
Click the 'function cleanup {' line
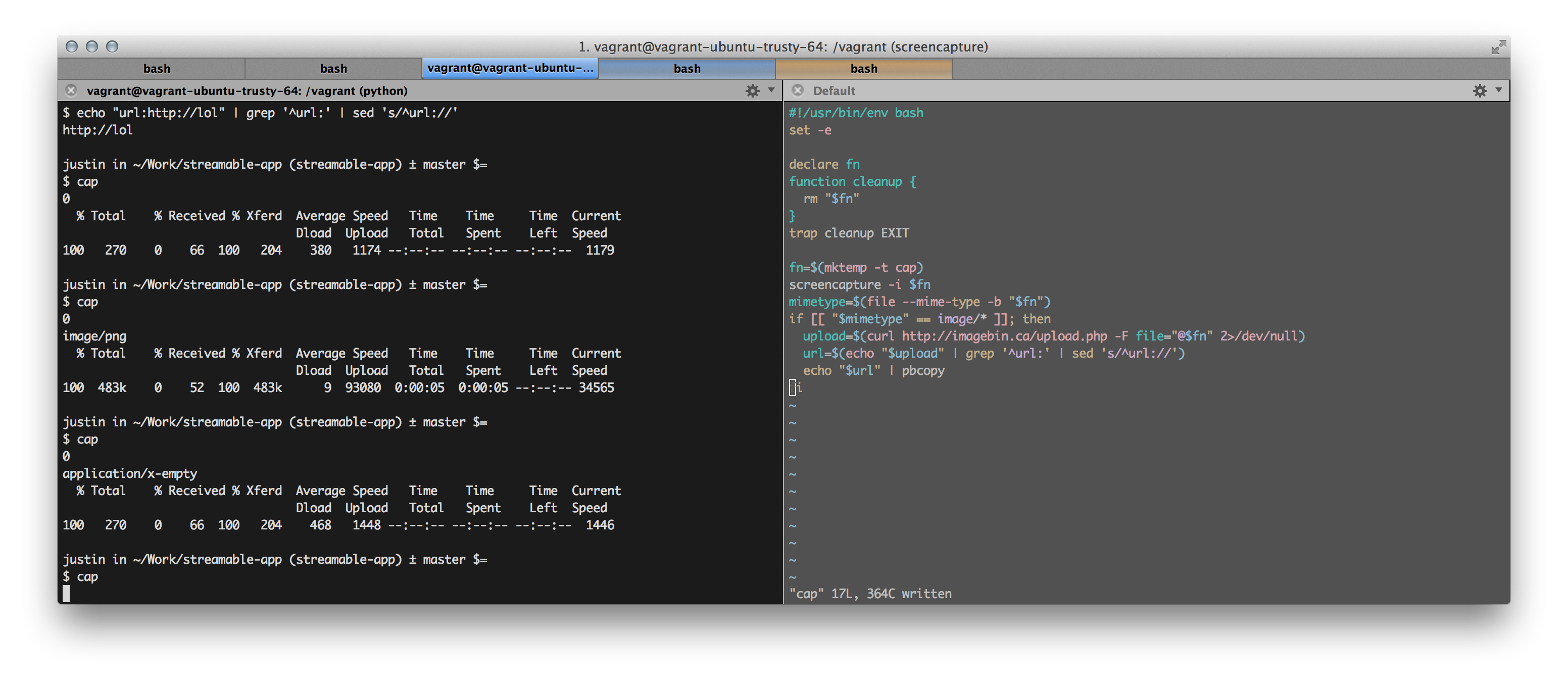pos(852,181)
